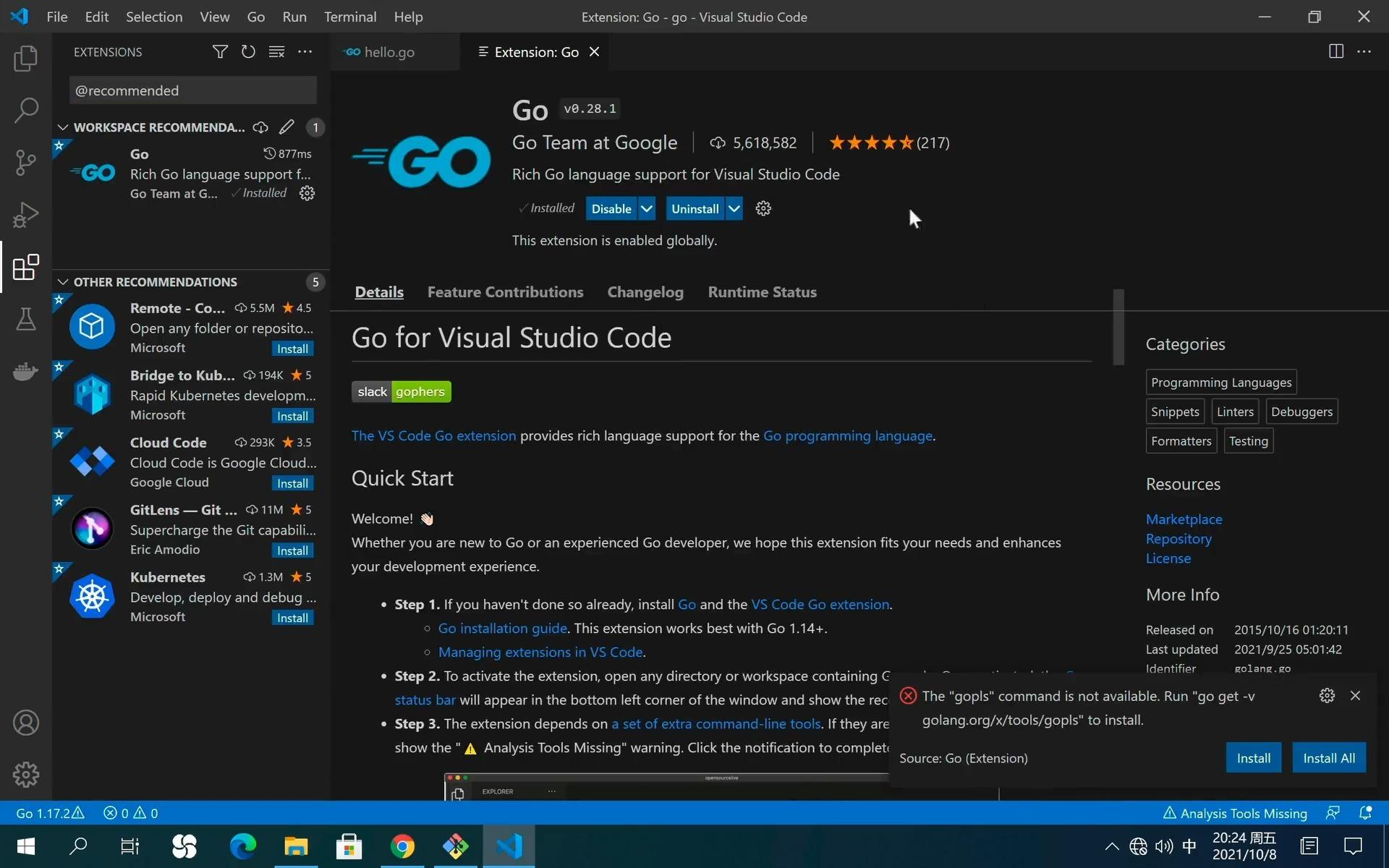Open the Terminal menu
The image size is (1389, 868).
(x=350, y=16)
